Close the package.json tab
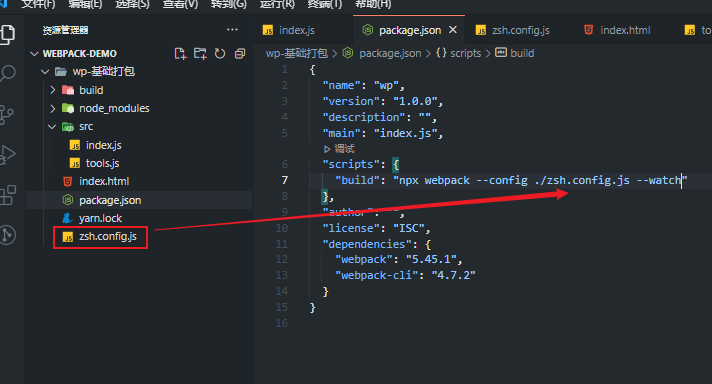The height and width of the screenshot is (384, 712). (453, 30)
